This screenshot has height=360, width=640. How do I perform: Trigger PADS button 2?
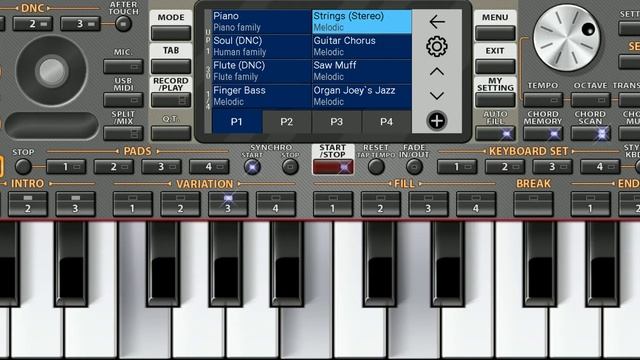pos(114,167)
